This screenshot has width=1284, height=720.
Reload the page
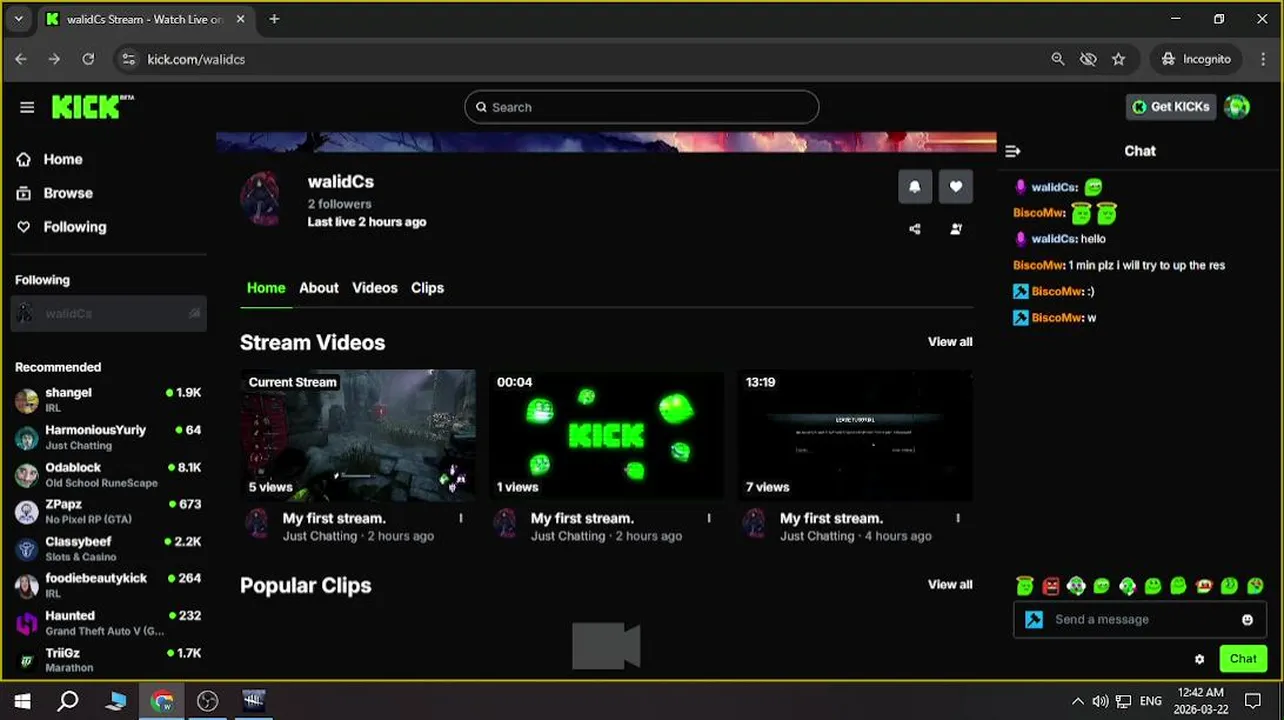pyautogui.click(x=88, y=59)
